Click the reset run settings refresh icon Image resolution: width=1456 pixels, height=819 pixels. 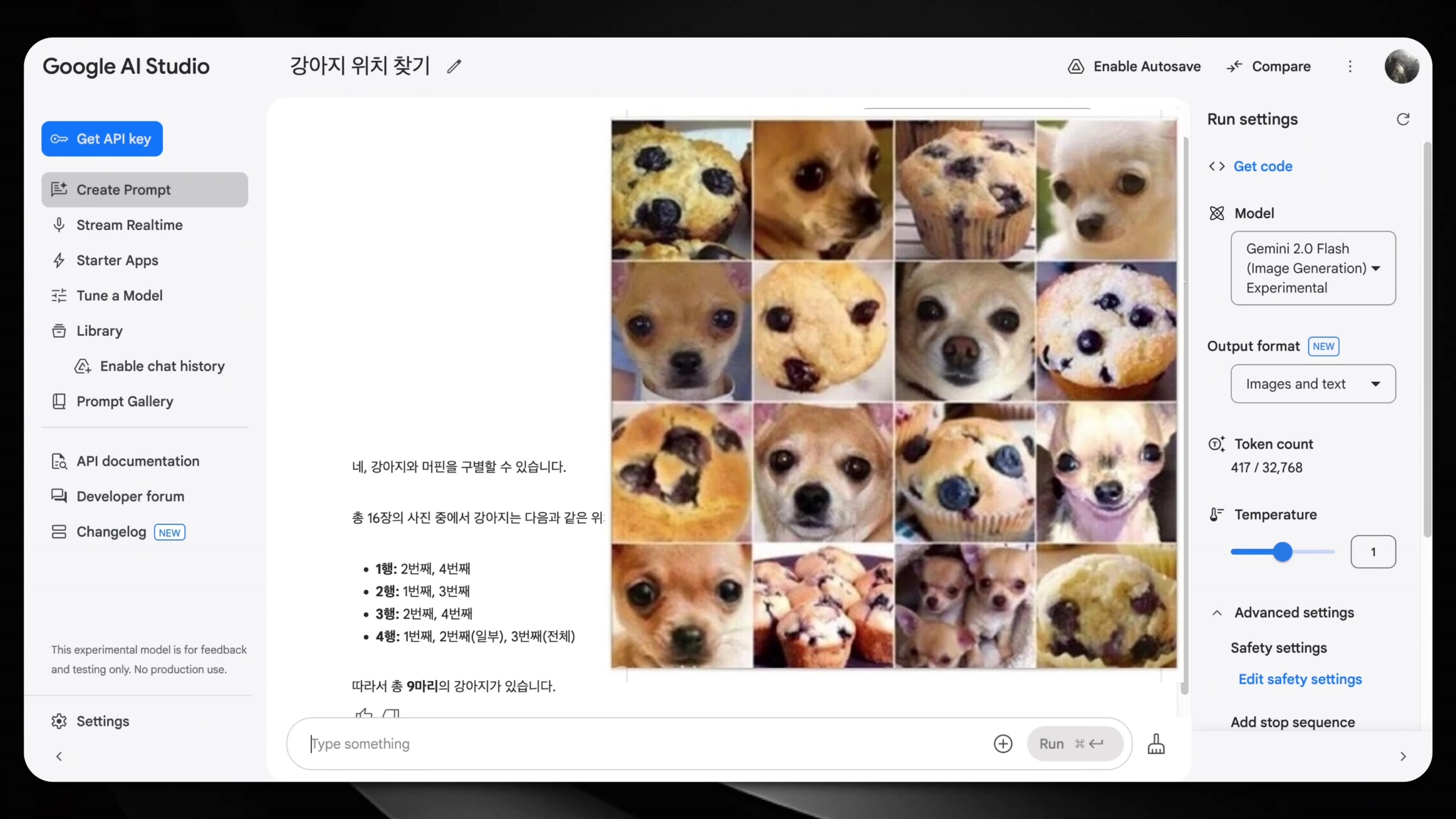point(1403,119)
